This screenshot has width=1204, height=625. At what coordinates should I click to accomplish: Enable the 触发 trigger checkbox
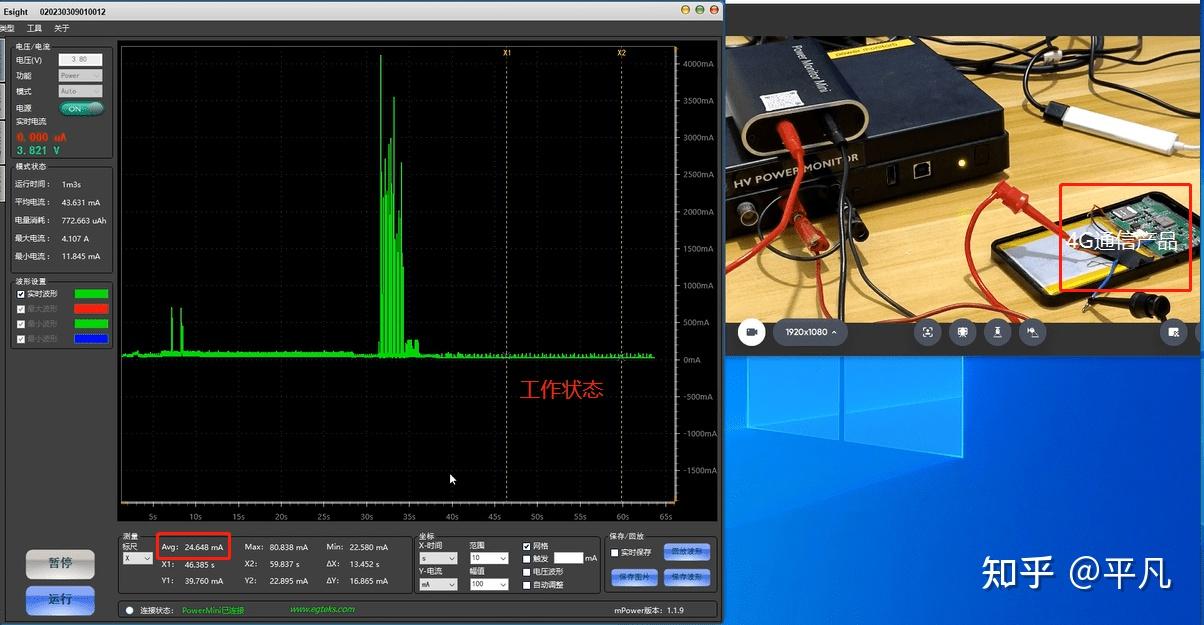(526, 559)
